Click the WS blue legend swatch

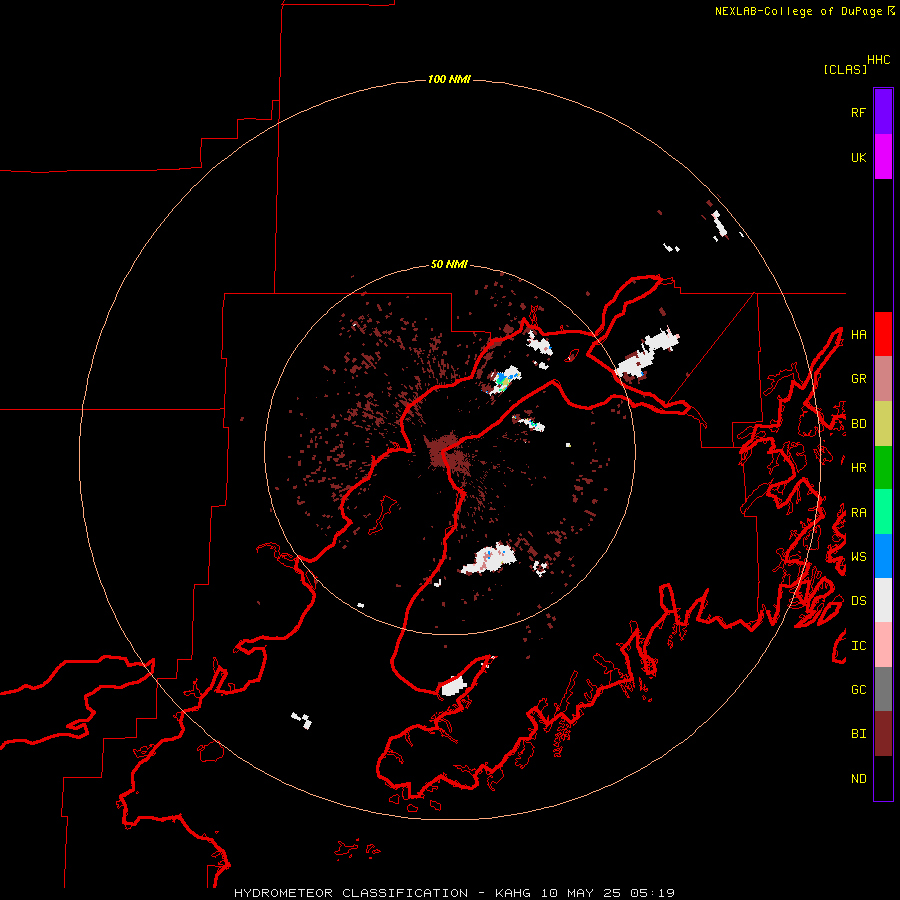coord(883,556)
